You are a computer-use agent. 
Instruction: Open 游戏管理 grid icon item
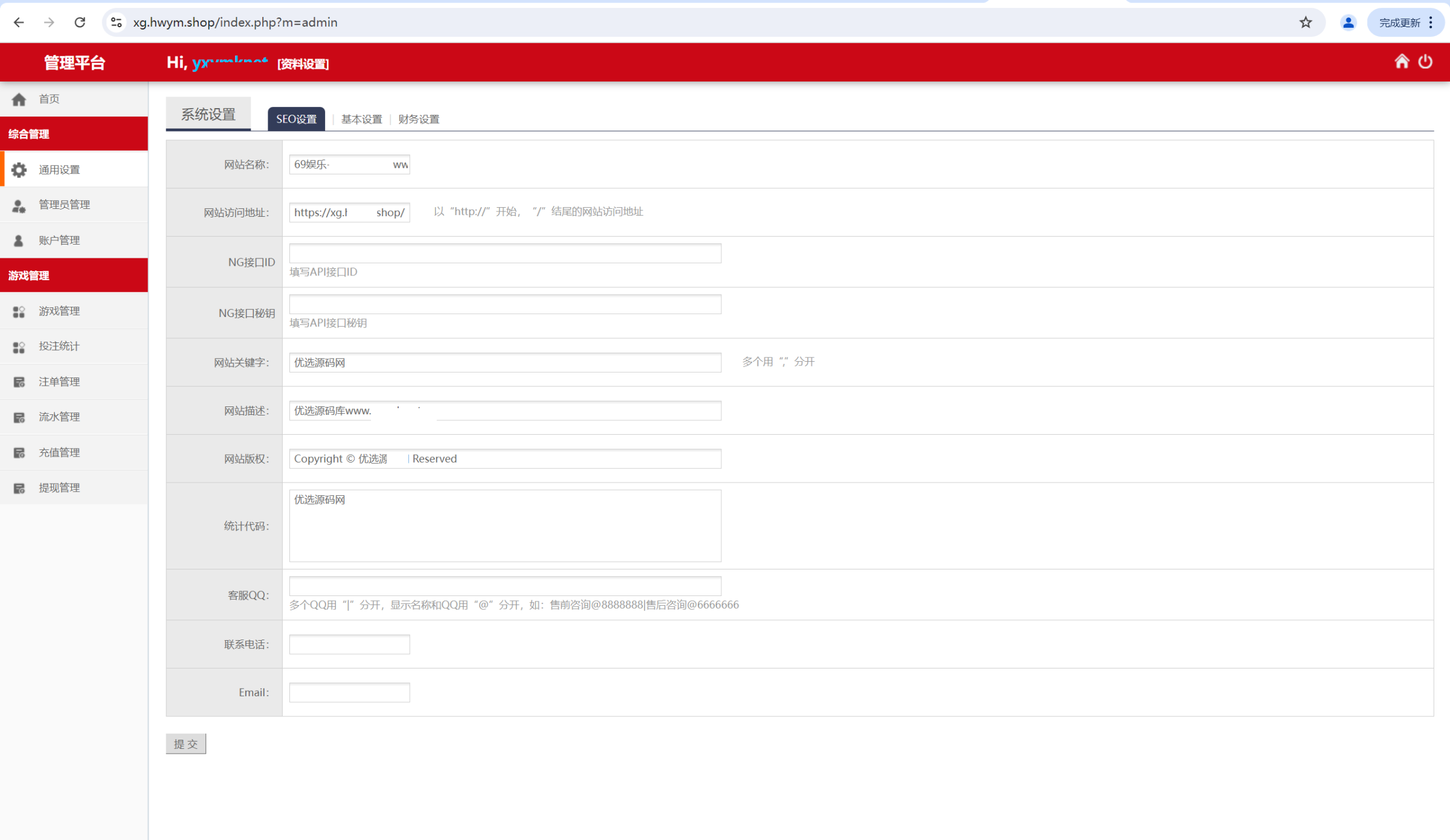tap(19, 312)
